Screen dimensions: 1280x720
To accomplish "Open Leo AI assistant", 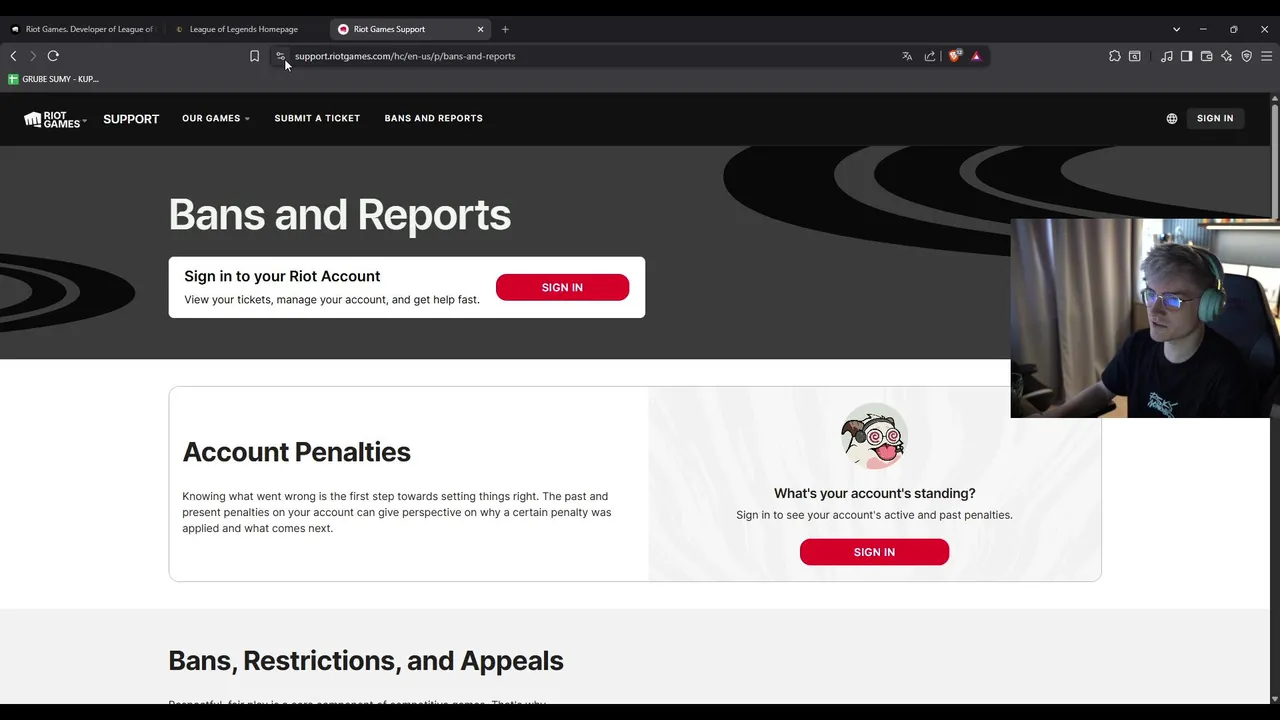I will (x=1226, y=56).
